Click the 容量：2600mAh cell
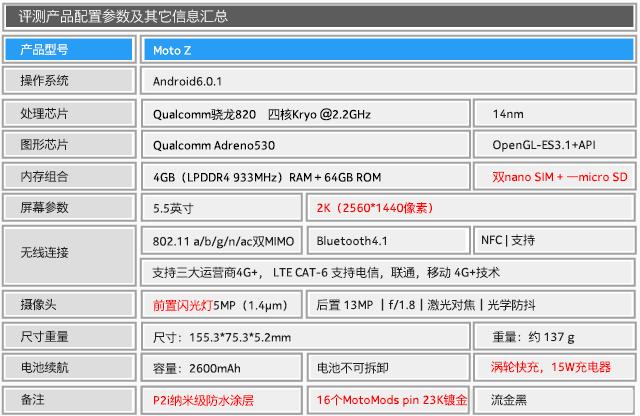Image resolution: width=640 pixels, height=416 pixels. [x=222, y=367]
